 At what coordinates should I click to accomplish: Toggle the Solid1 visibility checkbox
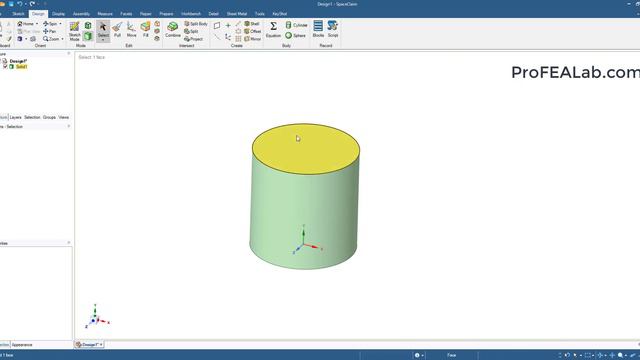5,67
